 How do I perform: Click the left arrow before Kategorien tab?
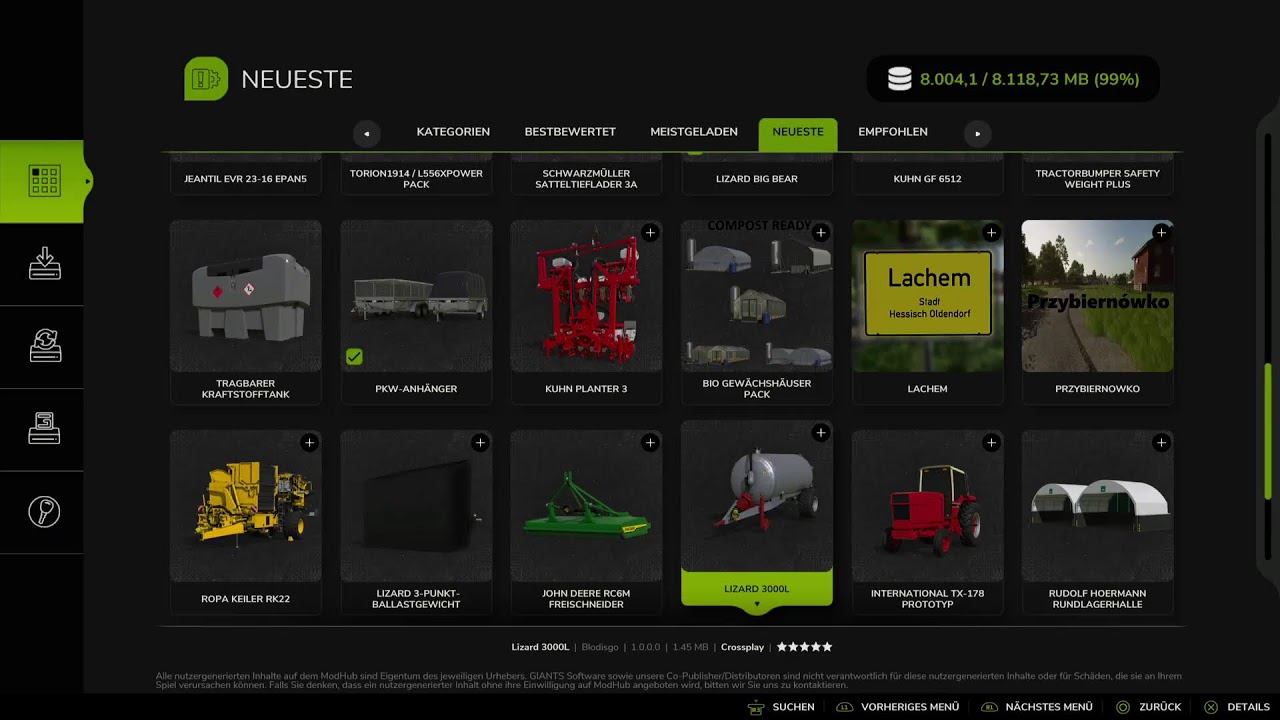[367, 133]
